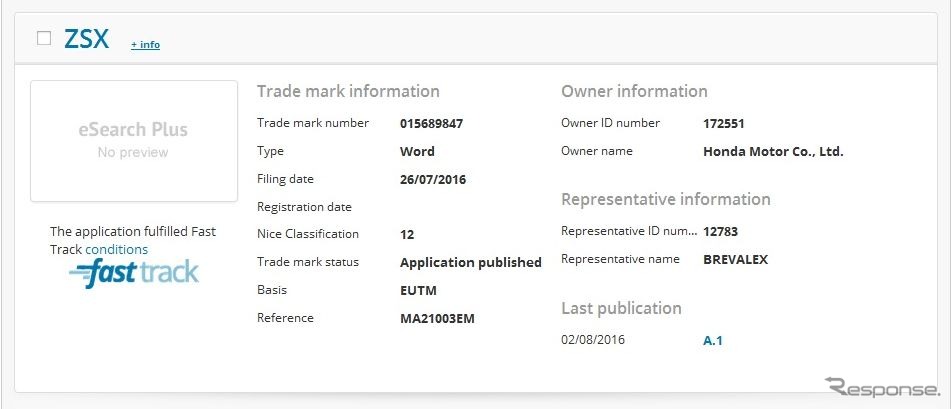The image size is (952, 409).
Task: Open the A.1 publication link
Action: click(713, 340)
